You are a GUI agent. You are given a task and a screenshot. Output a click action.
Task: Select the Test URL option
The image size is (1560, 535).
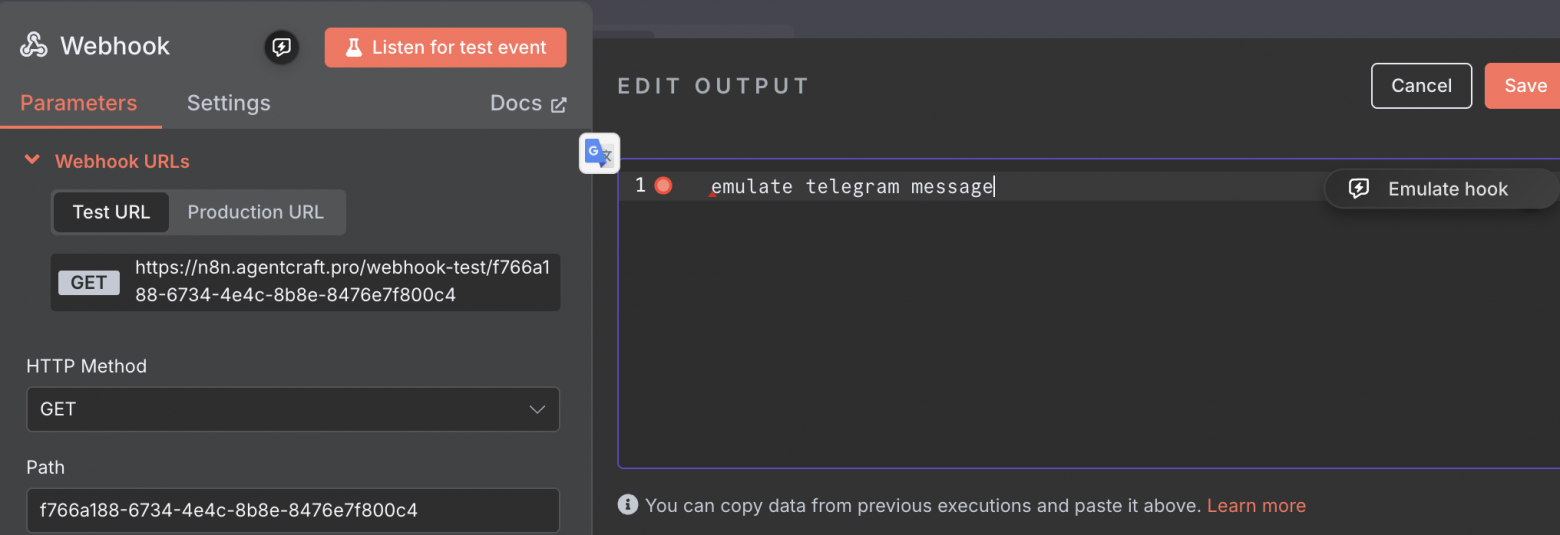tap(111, 212)
